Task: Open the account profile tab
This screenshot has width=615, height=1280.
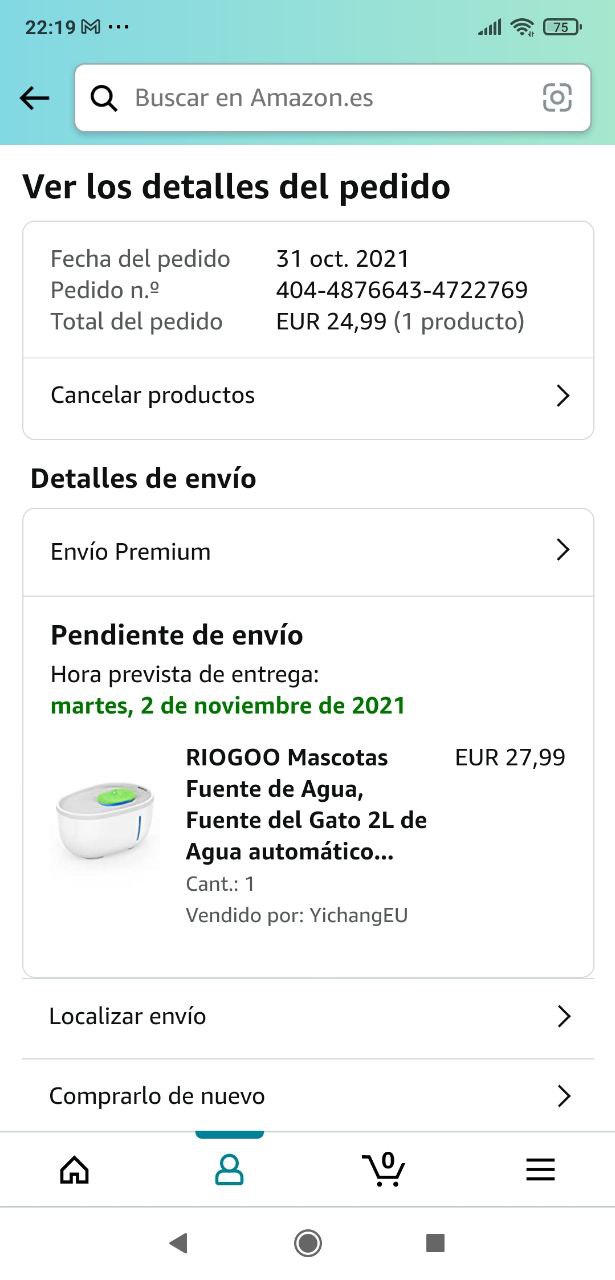Action: click(x=229, y=1169)
